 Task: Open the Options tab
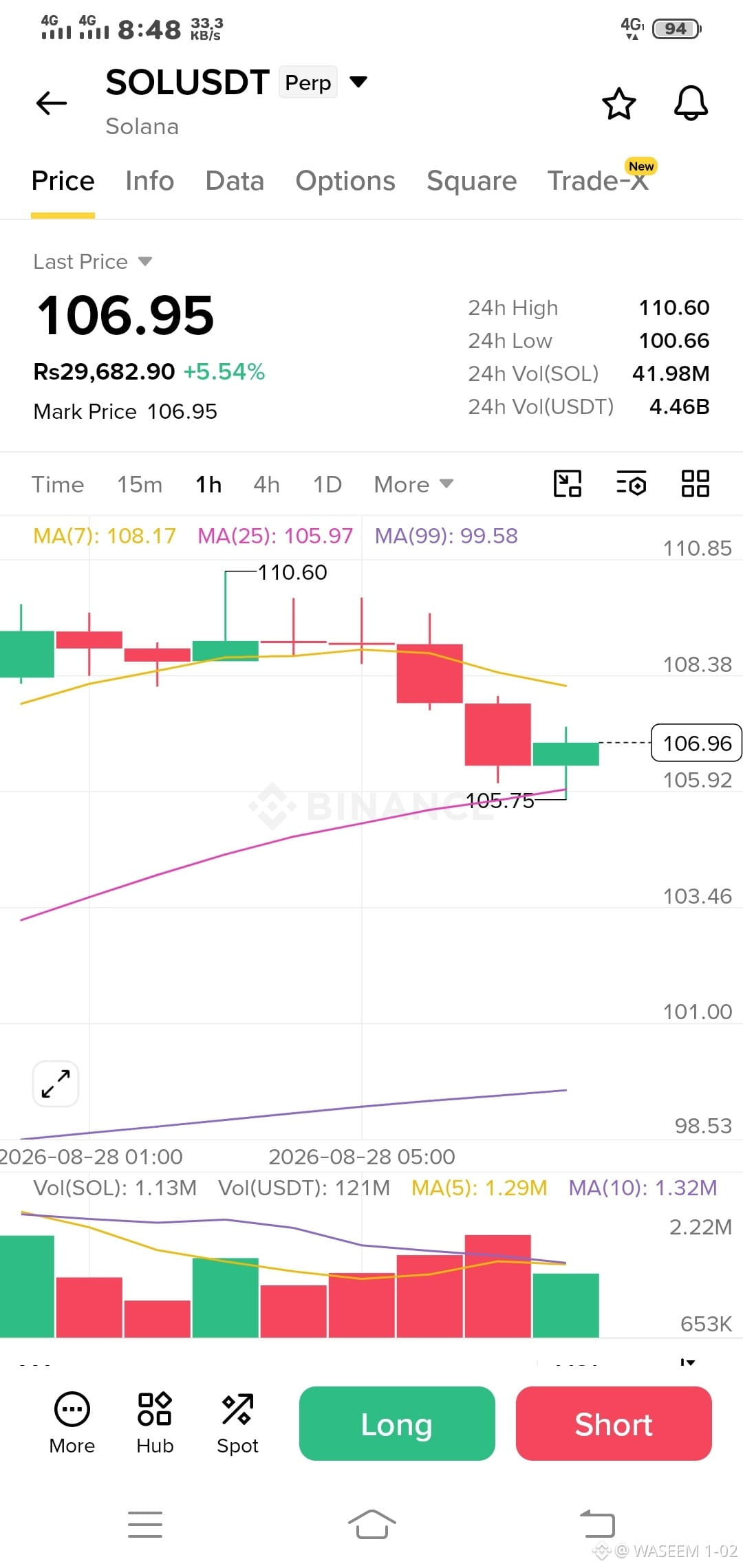pos(345,181)
